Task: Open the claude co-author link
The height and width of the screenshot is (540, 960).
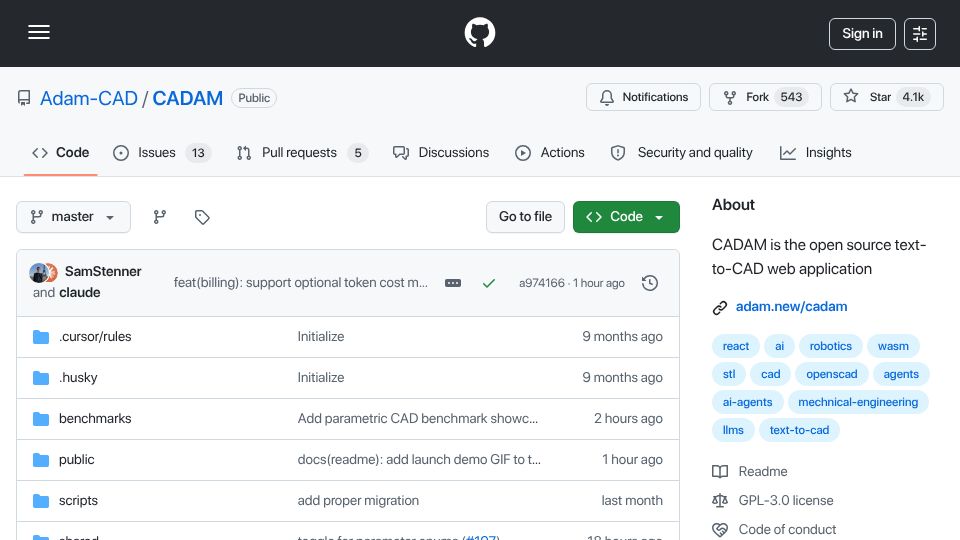Action: (80, 293)
